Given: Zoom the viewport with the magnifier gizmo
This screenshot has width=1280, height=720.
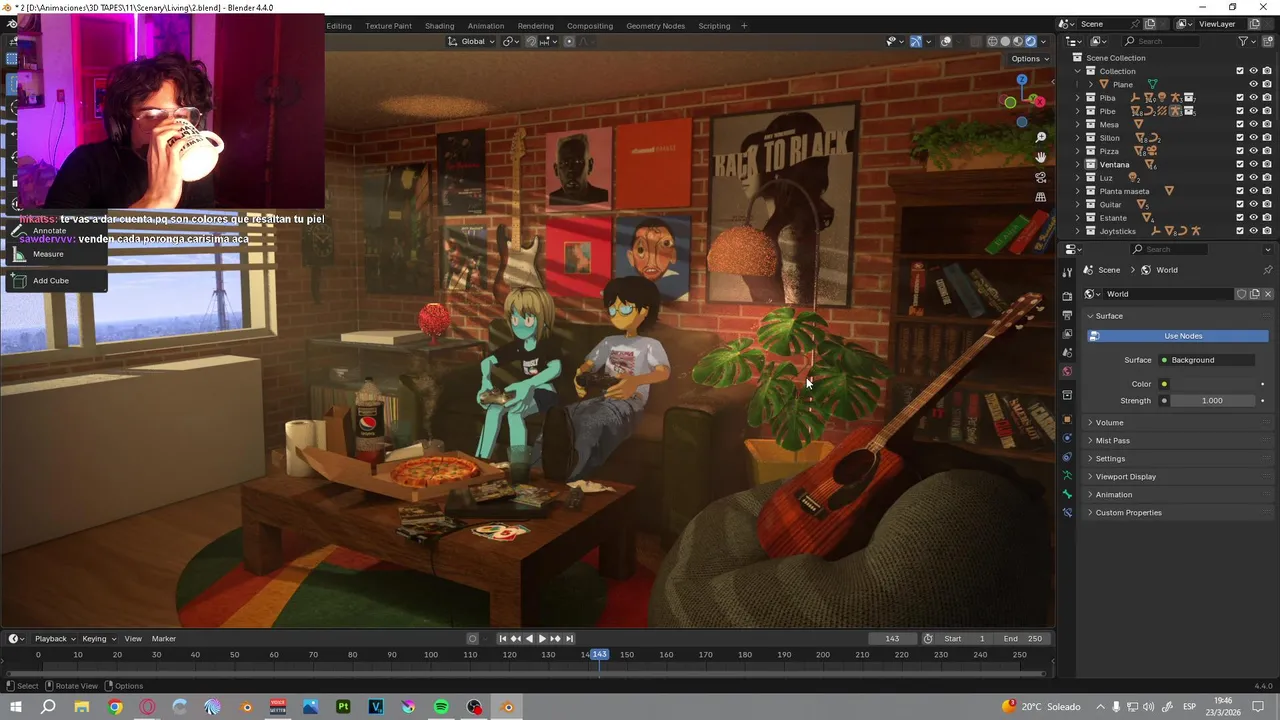Looking at the screenshot, I should [x=1041, y=137].
